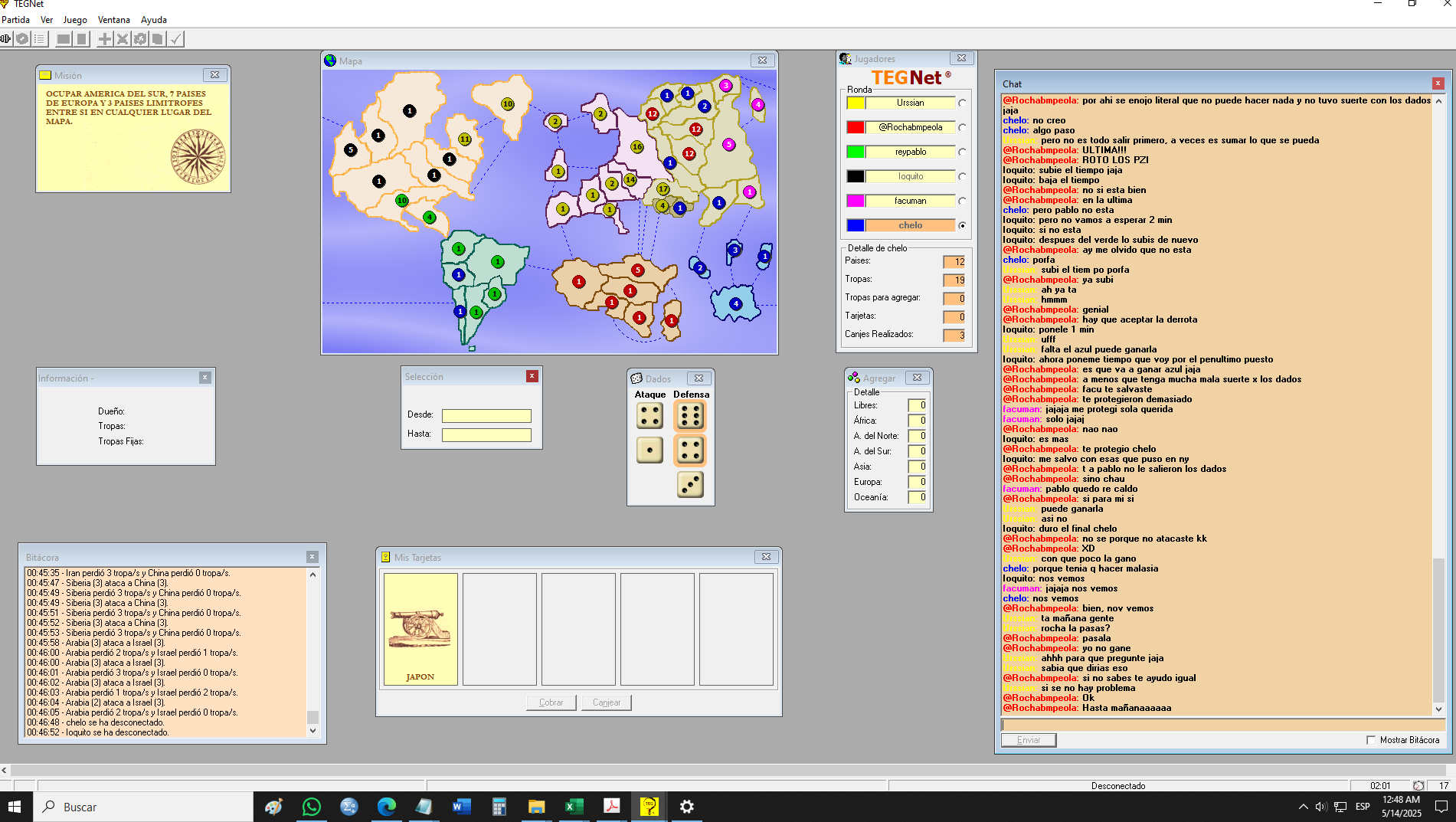Click the crossed swords attack toolbar icon

coord(123,39)
